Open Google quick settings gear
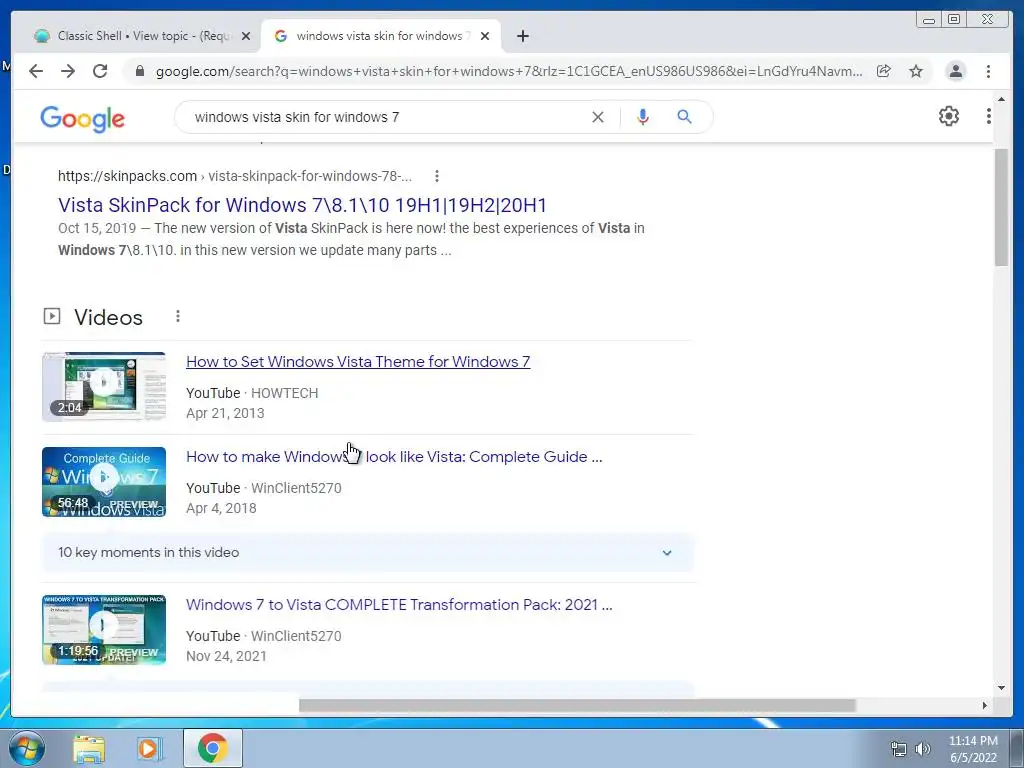The width and height of the screenshot is (1024, 768). [x=949, y=116]
